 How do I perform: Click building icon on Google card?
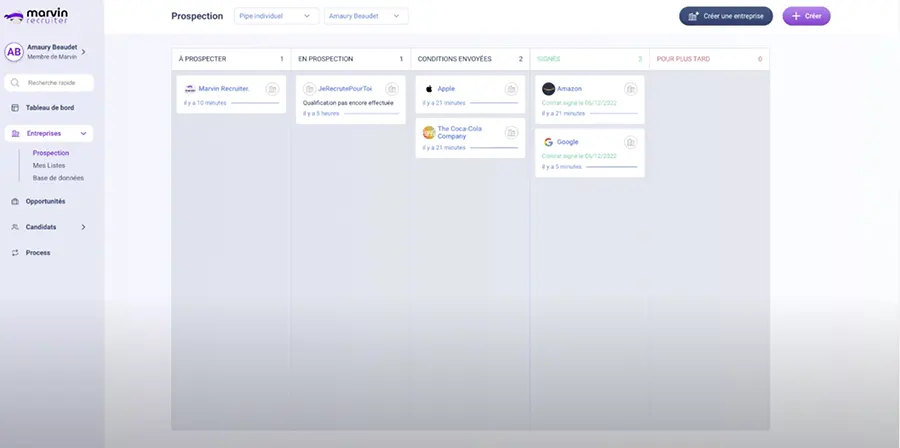coord(631,142)
